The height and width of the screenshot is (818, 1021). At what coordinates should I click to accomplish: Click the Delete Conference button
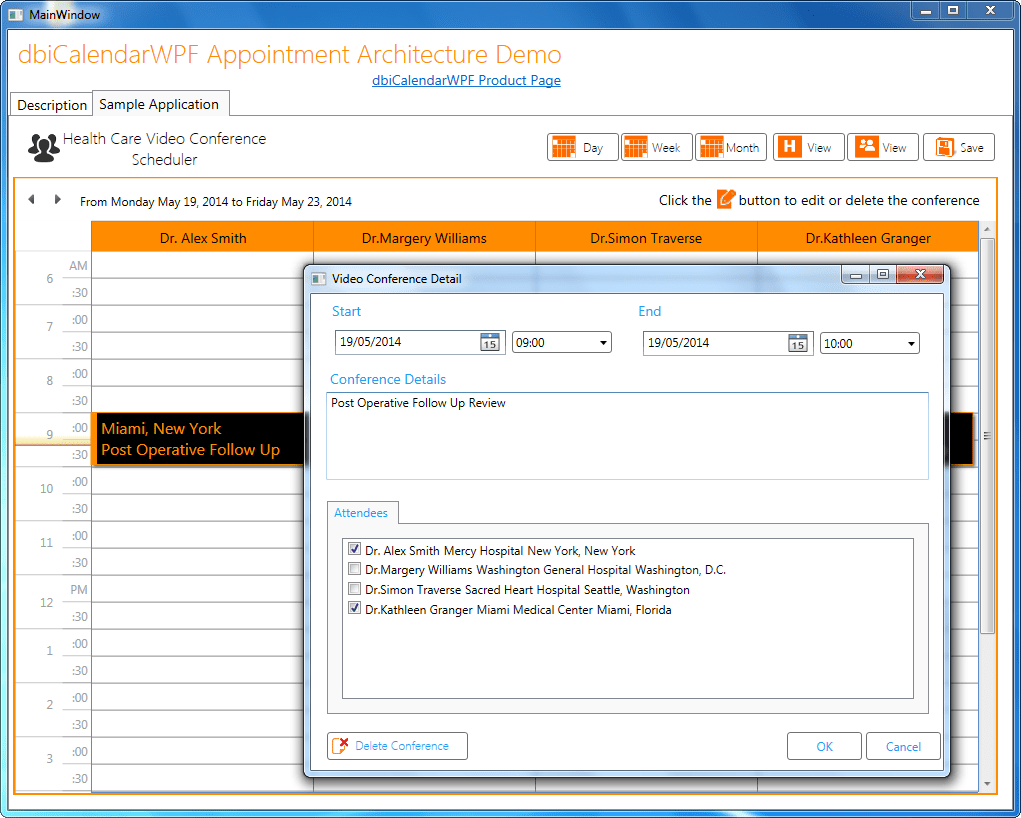click(x=397, y=746)
